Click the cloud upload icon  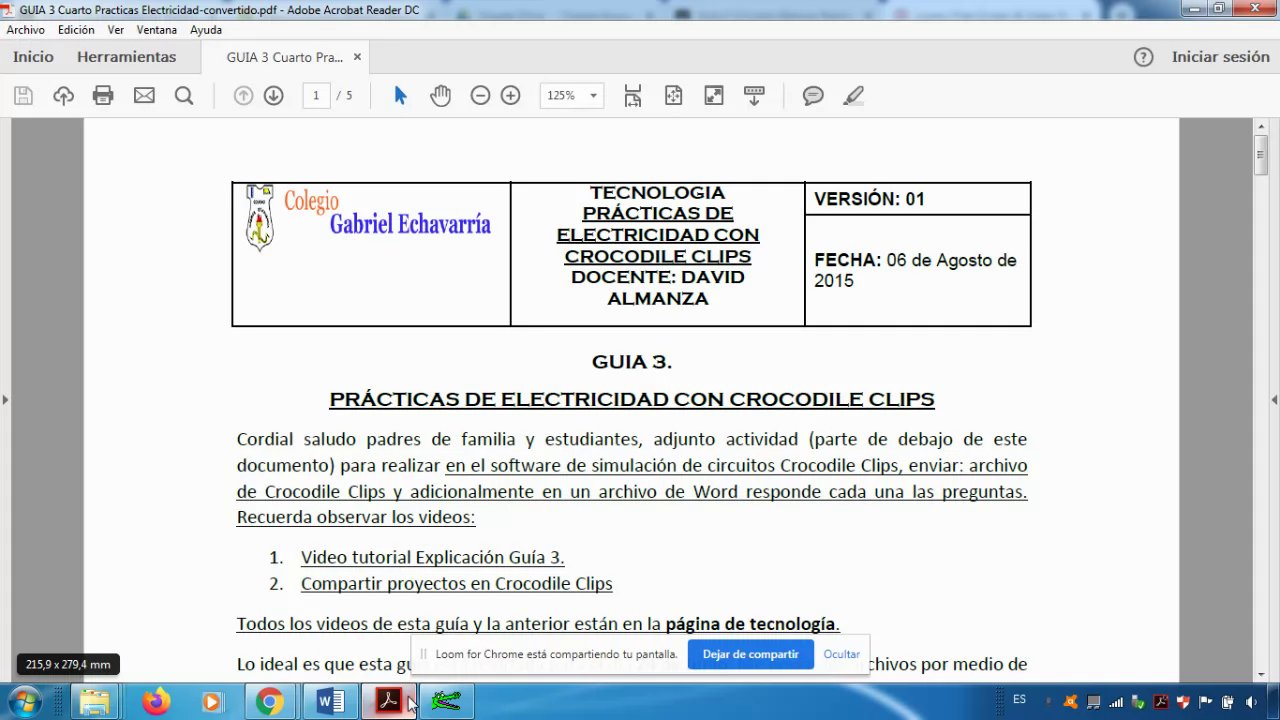(x=64, y=96)
